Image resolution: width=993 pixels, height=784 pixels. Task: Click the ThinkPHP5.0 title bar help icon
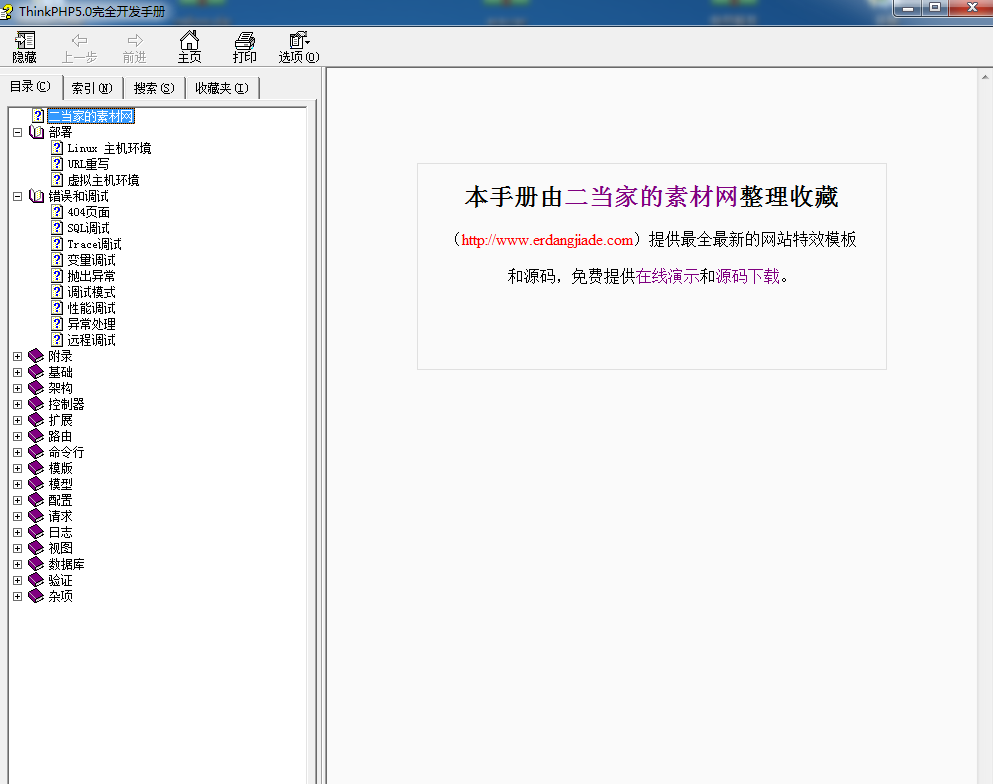7,11
